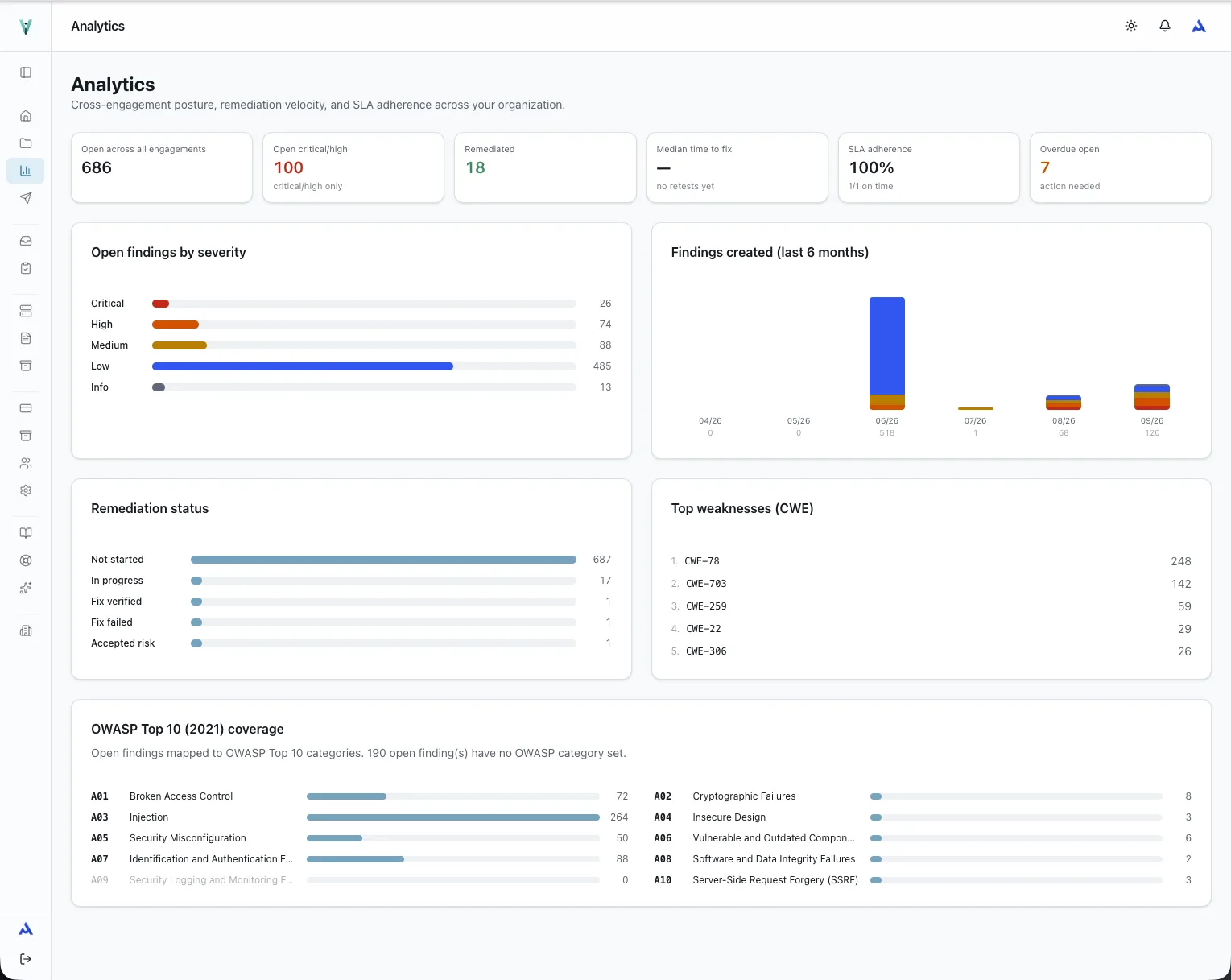Select the CWE-306 weakness row

point(932,651)
